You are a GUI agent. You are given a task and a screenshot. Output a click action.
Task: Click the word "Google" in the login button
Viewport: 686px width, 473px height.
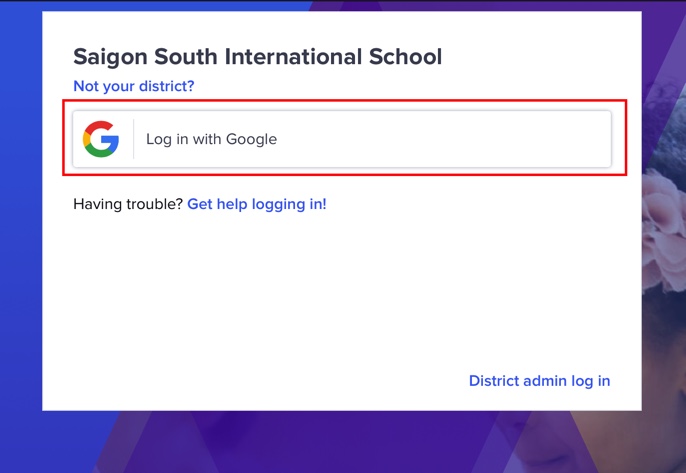click(251, 139)
